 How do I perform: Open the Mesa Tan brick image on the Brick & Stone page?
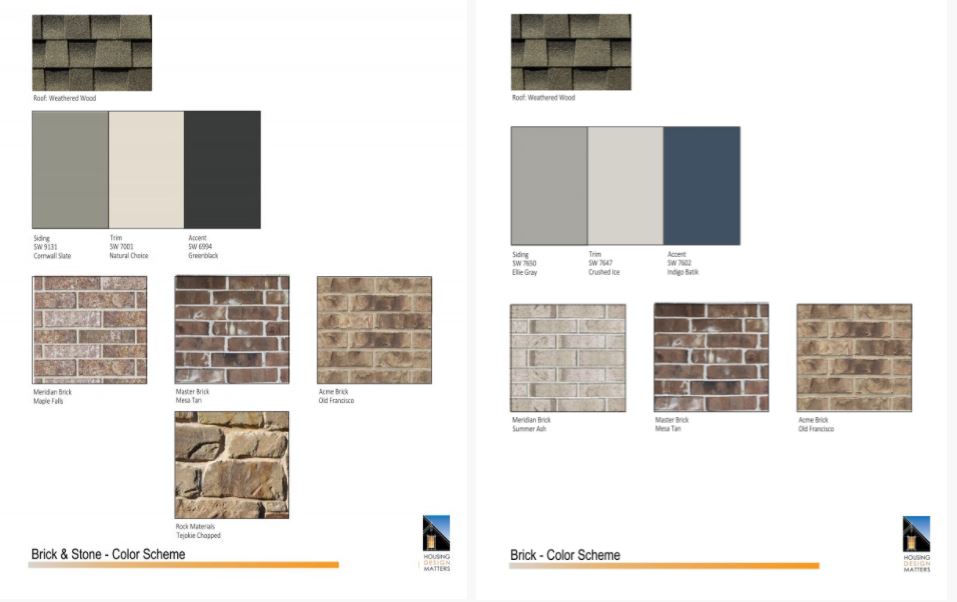(x=232, y=329)
